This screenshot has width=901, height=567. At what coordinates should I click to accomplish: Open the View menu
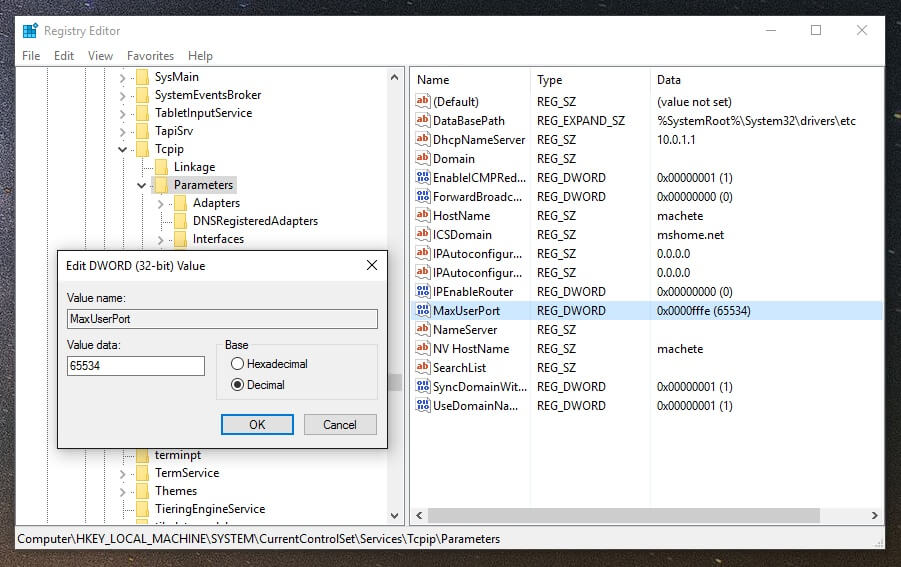tap(100, 56)
